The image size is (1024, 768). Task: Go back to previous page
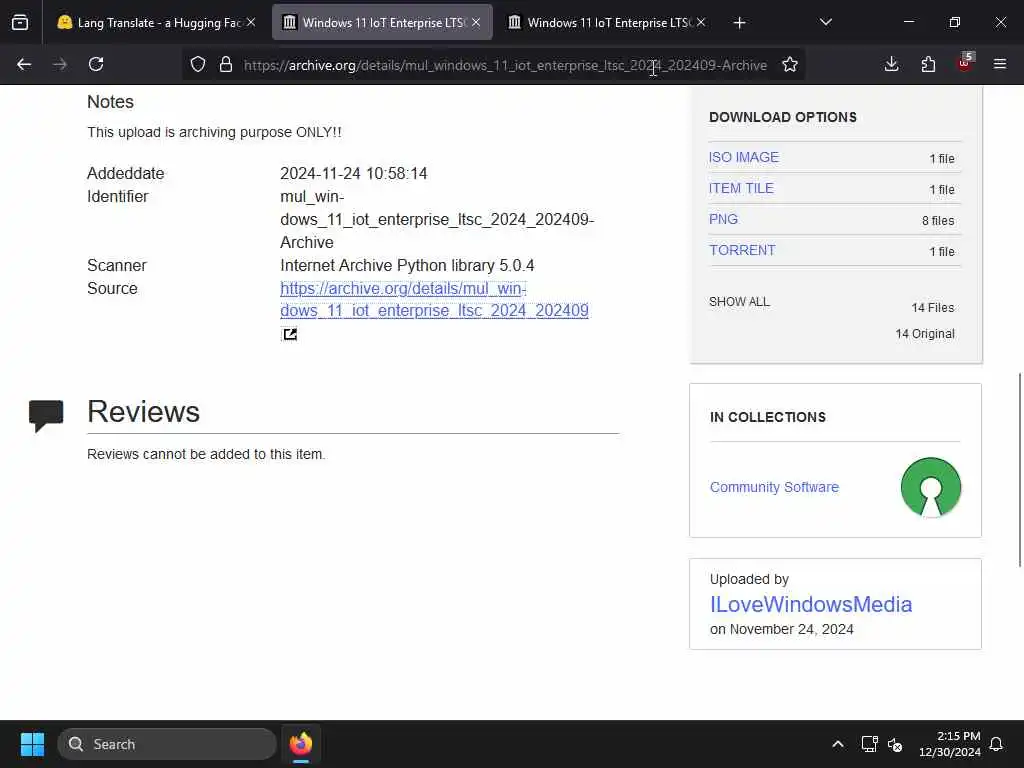click(24, 64)
